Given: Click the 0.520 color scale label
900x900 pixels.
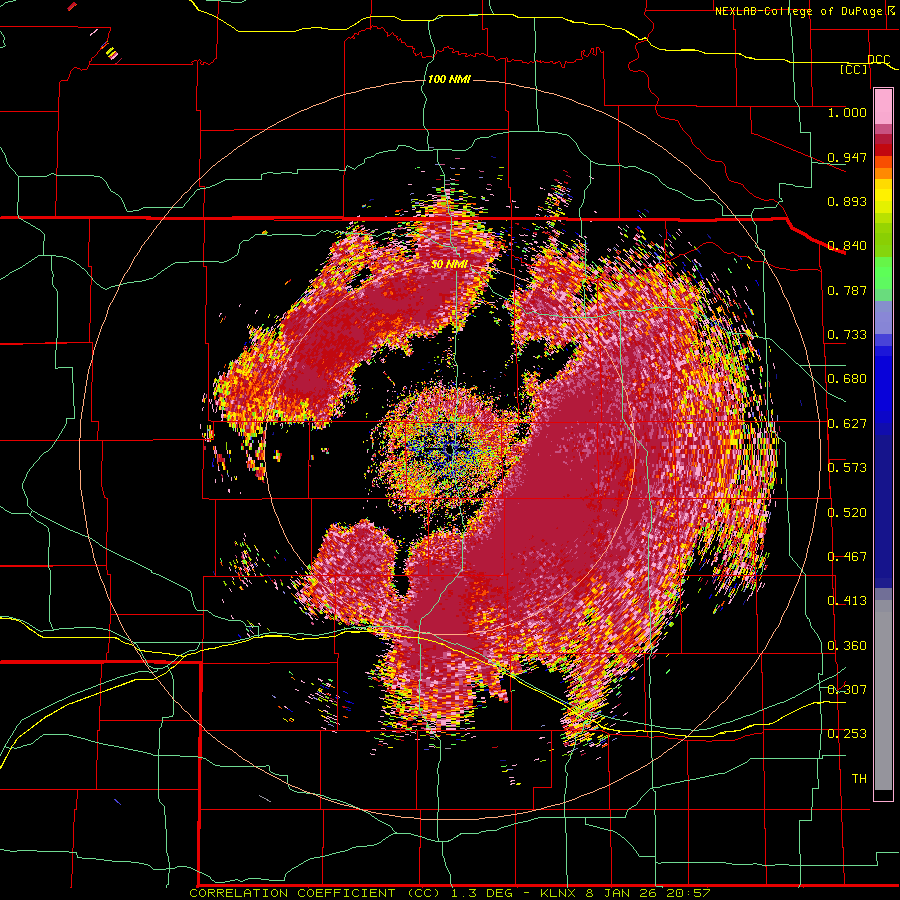Looking at the screenshot, I should coord(847,513).
